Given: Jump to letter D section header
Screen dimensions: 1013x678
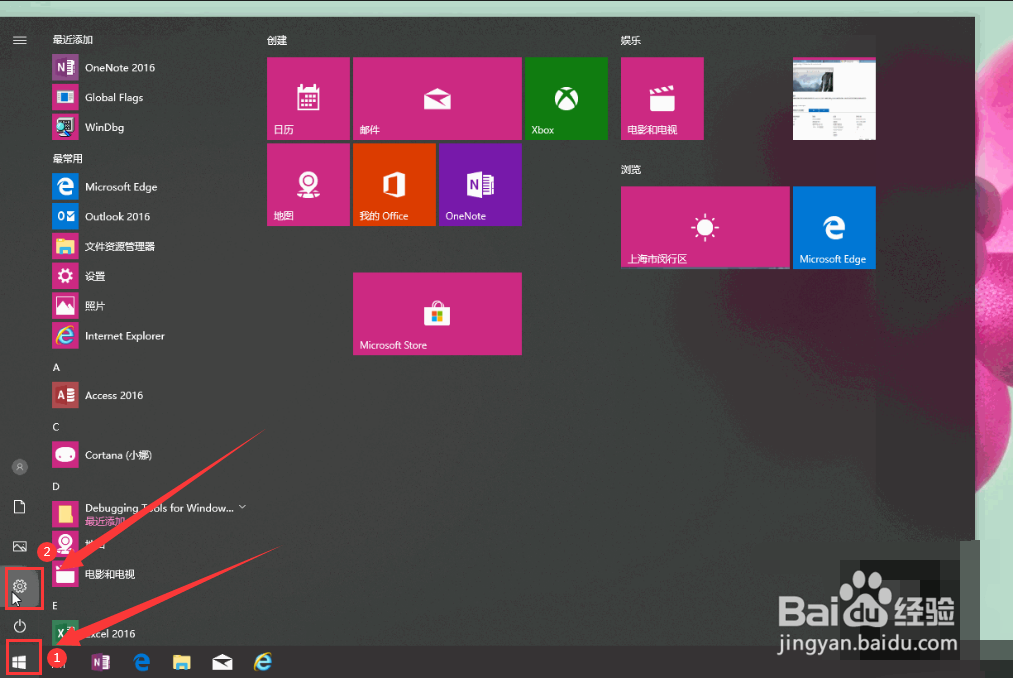Looking at the screenshot, I should pos(56,486).
